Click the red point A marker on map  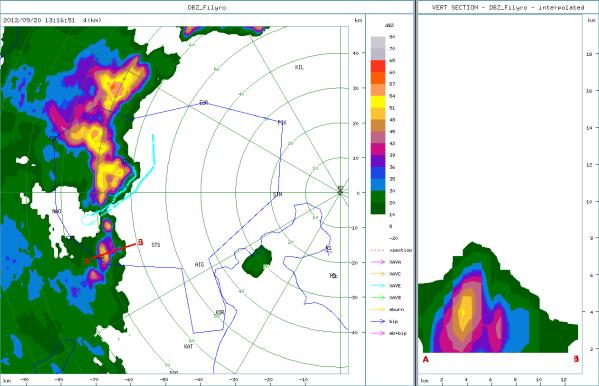pyautogui.click(x=87, y=262)
